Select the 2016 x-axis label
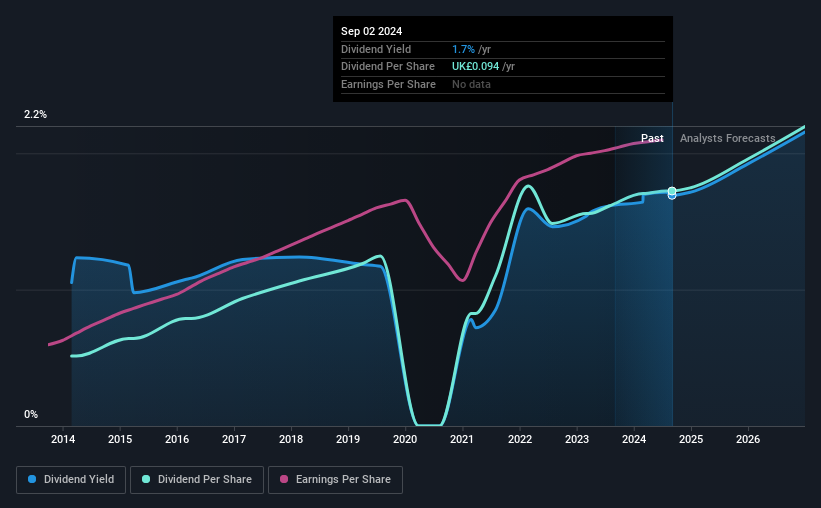The width and height of the screenshot is (821, 508). tap(177, 439)
